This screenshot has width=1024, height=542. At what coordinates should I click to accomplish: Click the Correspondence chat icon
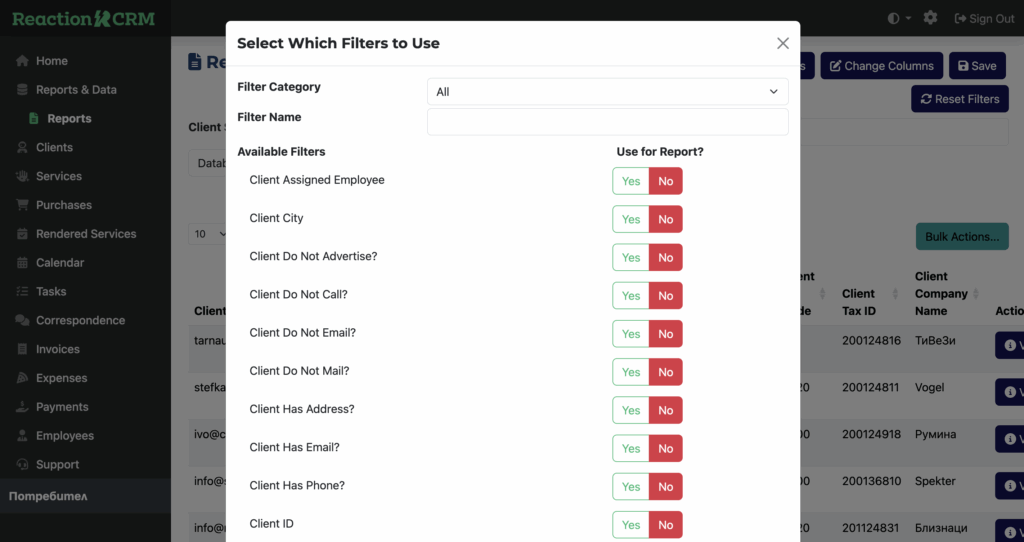click(x=22, y=321)
